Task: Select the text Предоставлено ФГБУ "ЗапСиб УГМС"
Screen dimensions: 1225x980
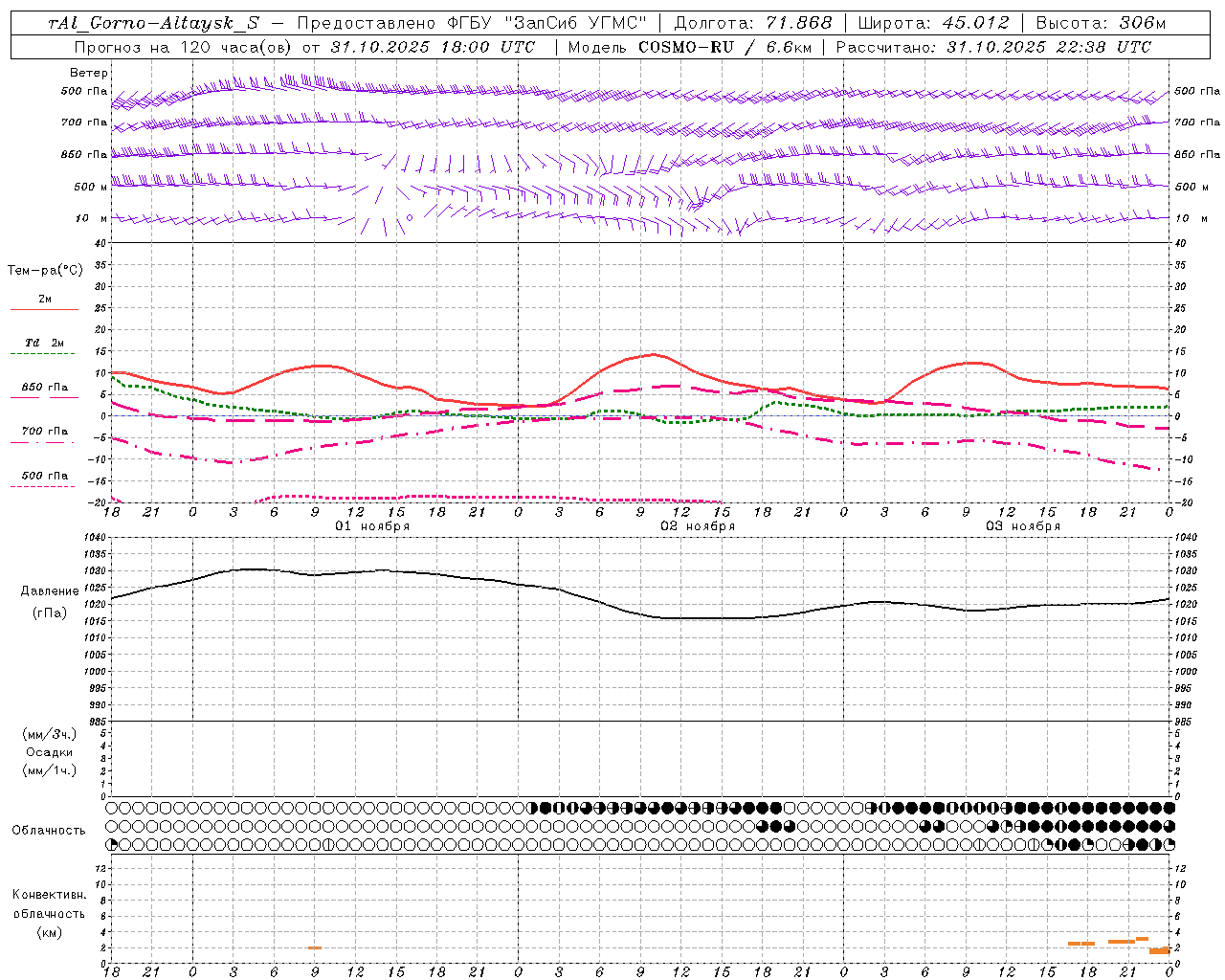Action: [473, 23]
